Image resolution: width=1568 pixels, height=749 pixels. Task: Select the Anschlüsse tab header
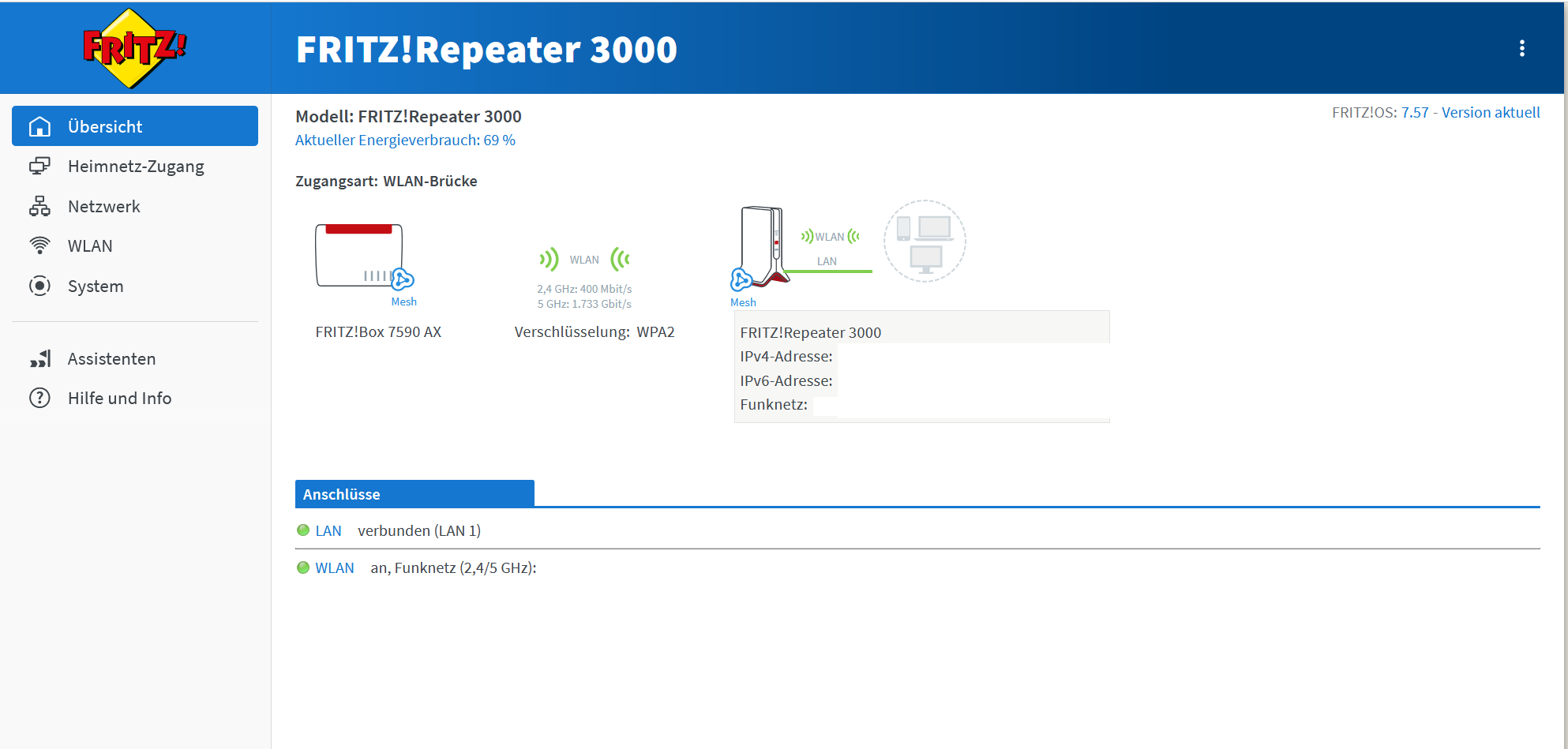click(415, 494)
